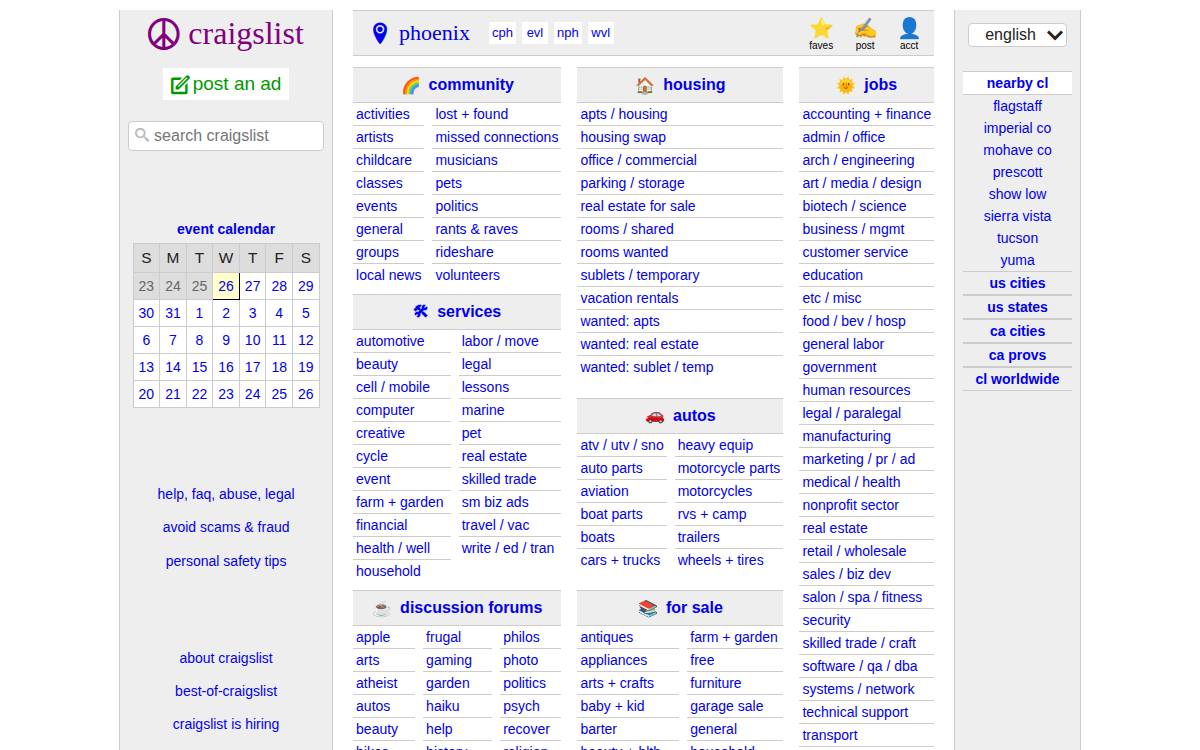Expand the cl worldwide list
The image size is (1200, 750).
tap(1017, 379)
